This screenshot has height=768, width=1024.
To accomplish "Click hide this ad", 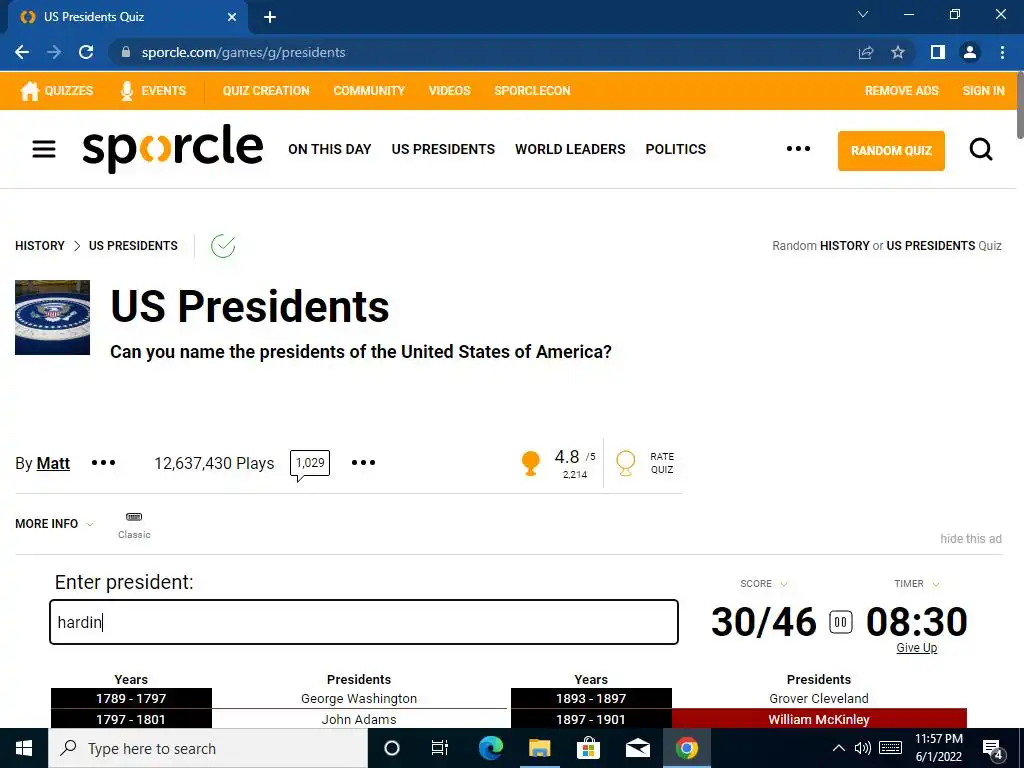I will (x=970, y=539).
